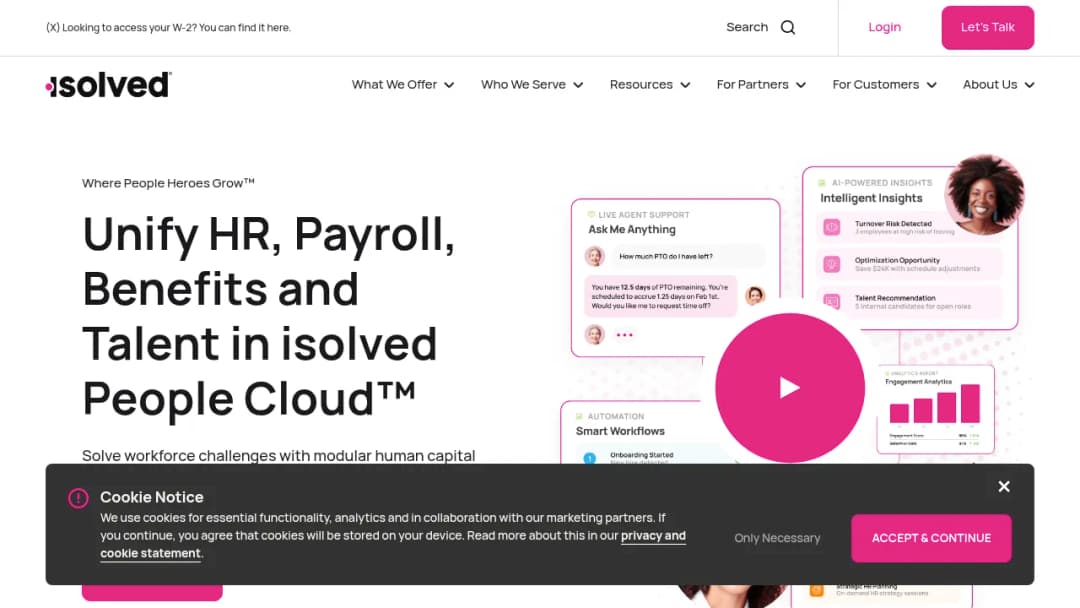Image resolution: width=1080 pixels, height=608 pixels.
Task: Play the hero video
Action: click(790, 388)
